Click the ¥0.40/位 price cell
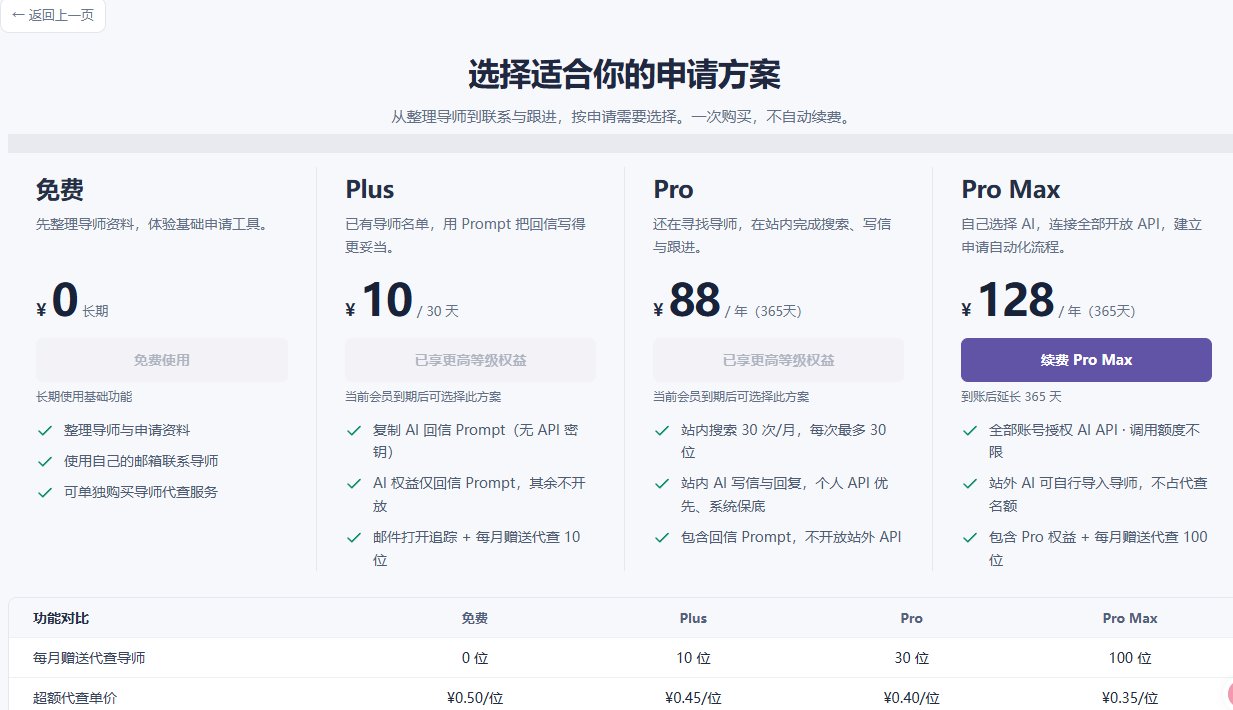 [x=912, y=698]
